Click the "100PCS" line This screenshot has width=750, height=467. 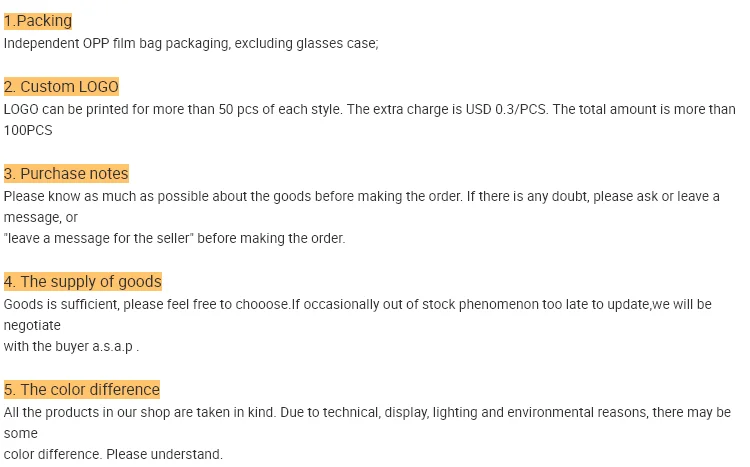click(28, 130)
